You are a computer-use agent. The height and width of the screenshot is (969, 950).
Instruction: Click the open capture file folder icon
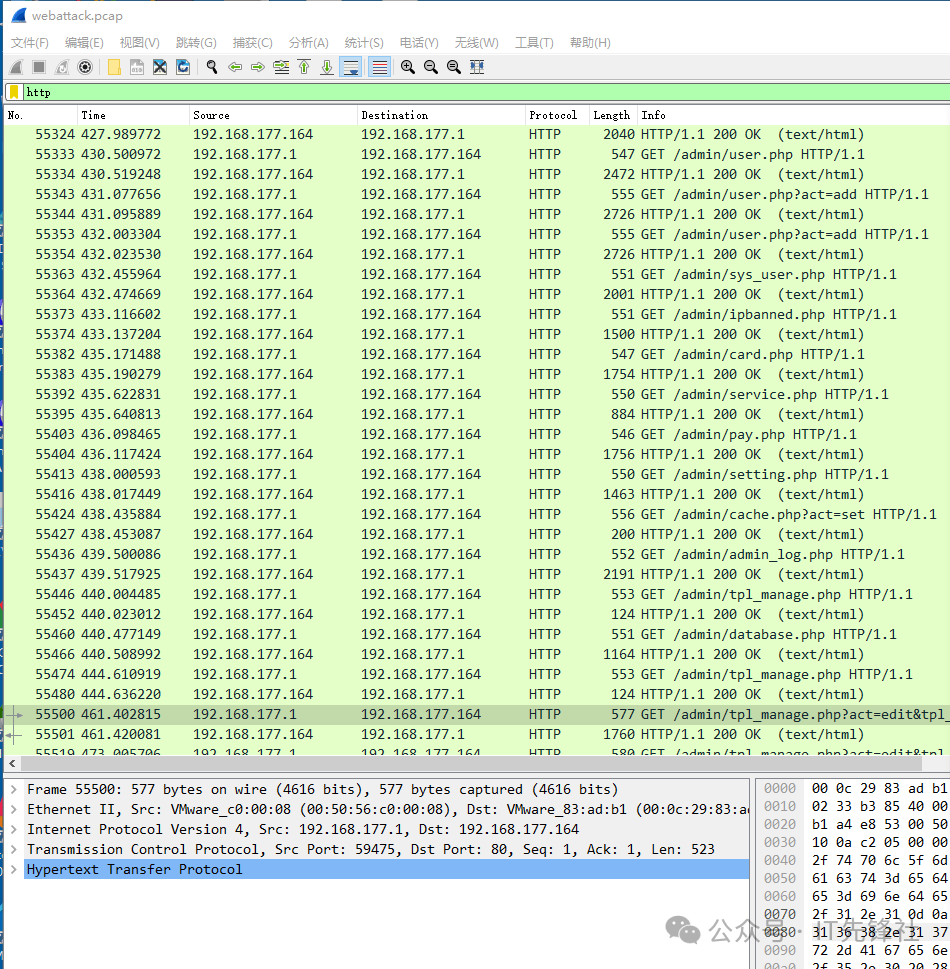point(114,67)
